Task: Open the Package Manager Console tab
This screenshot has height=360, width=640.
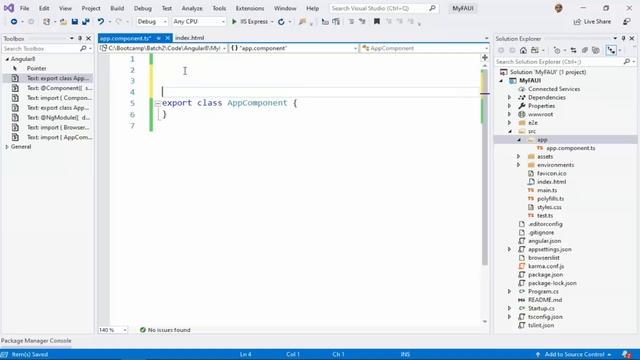Action: coord(36,340)
